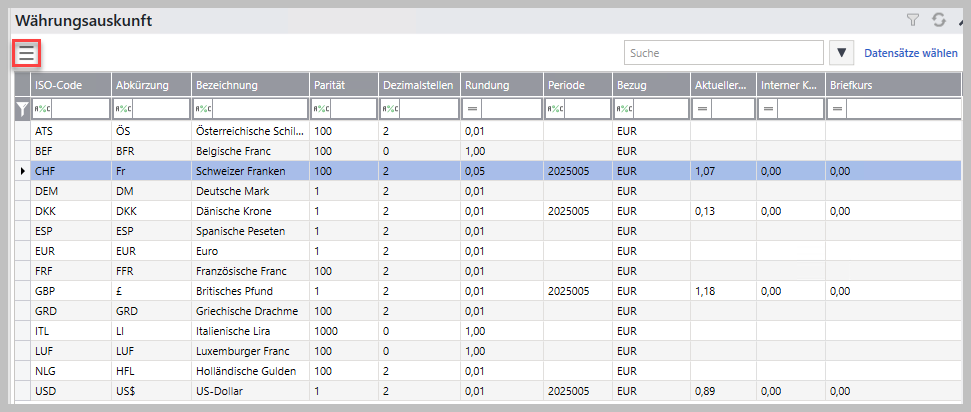Click the filter row funnel icon

[22, 109]
